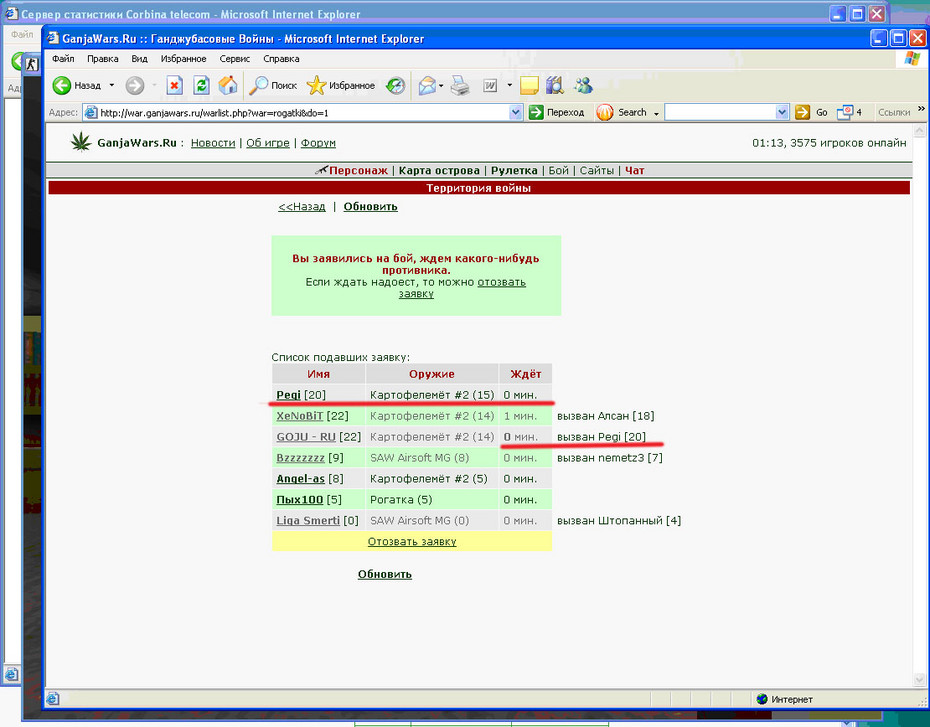930x727 pixels.
Task: Open the Research books toolbar icon
Action: [x=555, y=85]
